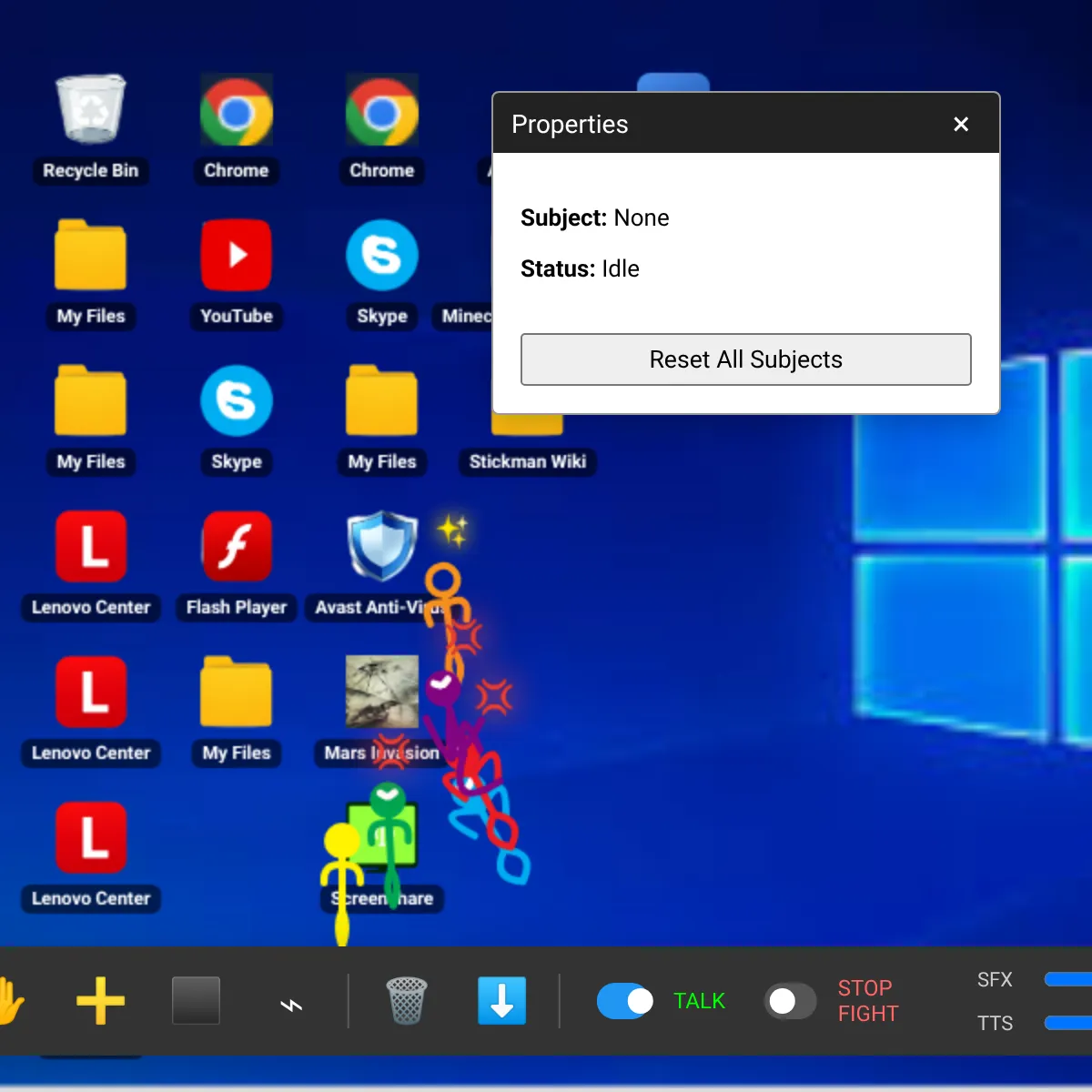
Task: Click the 'Status: Idle' text
Action: (x=580, y=268)
